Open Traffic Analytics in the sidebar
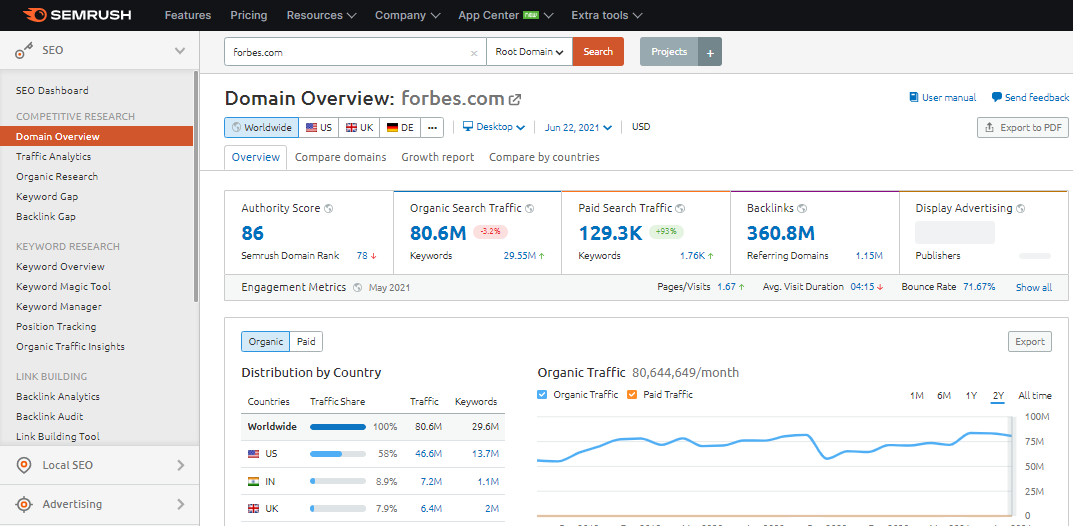This screenshot has height=526, width=1073. point(53,157)
